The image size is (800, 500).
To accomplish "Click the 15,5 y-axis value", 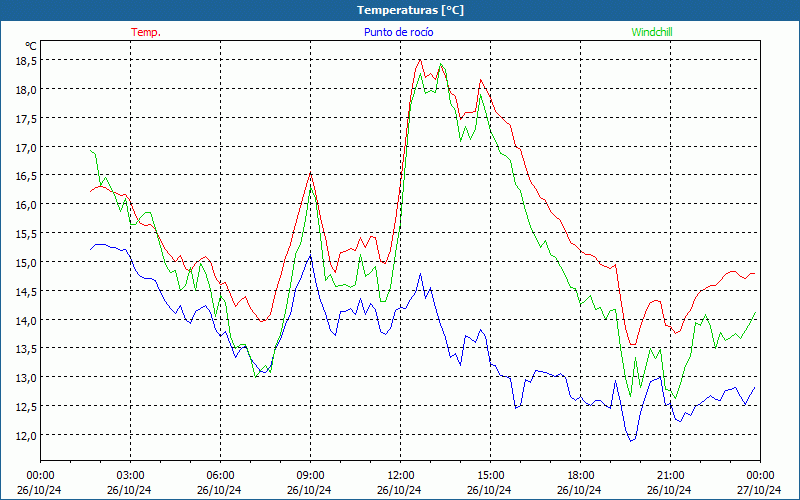I will tap(26, 234).
